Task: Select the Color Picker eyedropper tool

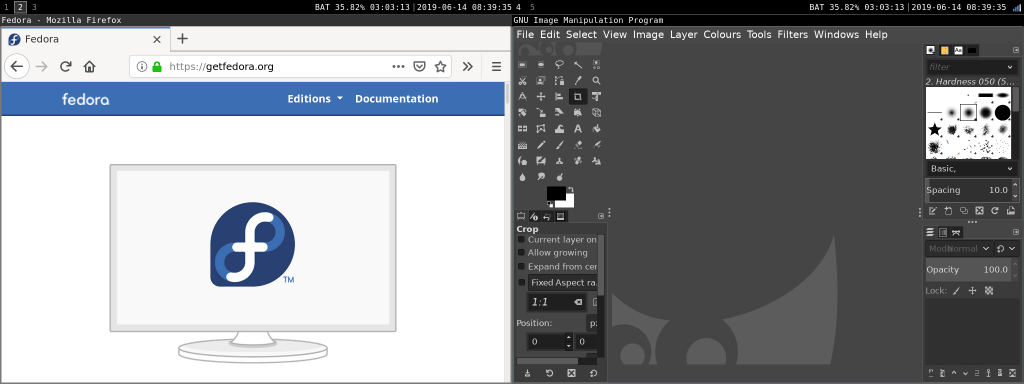Action: [578, 81]
